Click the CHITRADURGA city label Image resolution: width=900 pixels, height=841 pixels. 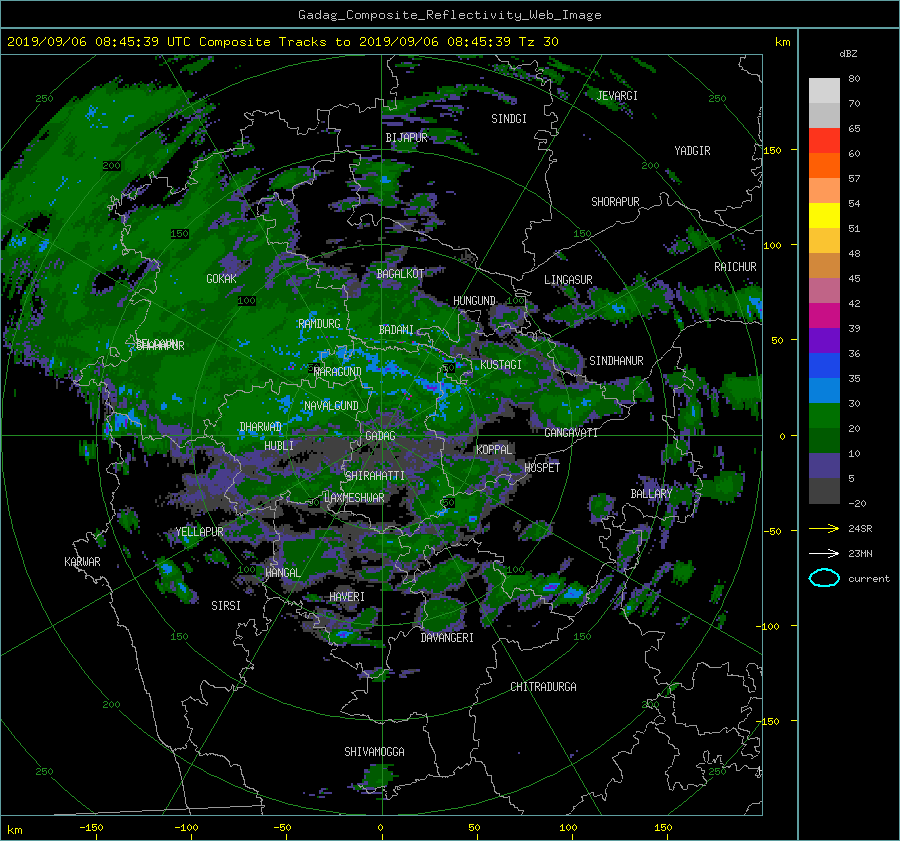(544, 687)
